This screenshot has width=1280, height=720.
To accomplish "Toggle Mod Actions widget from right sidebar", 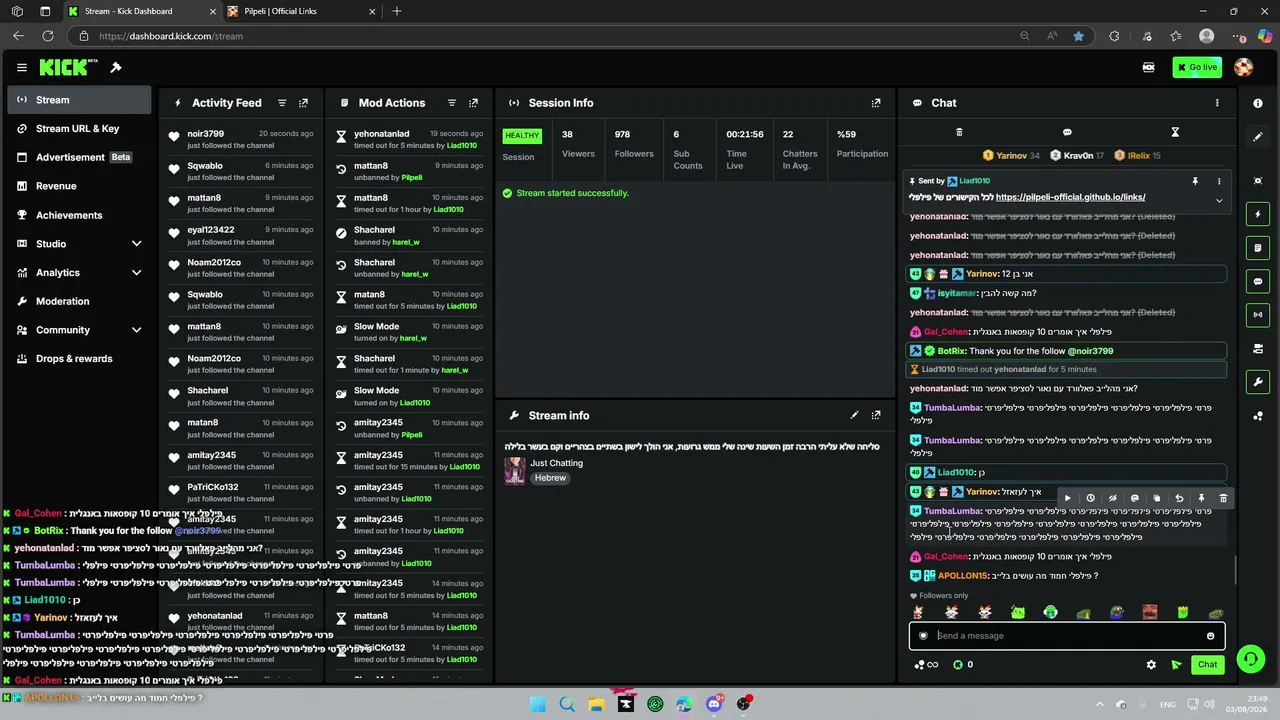I will 1258,248.
